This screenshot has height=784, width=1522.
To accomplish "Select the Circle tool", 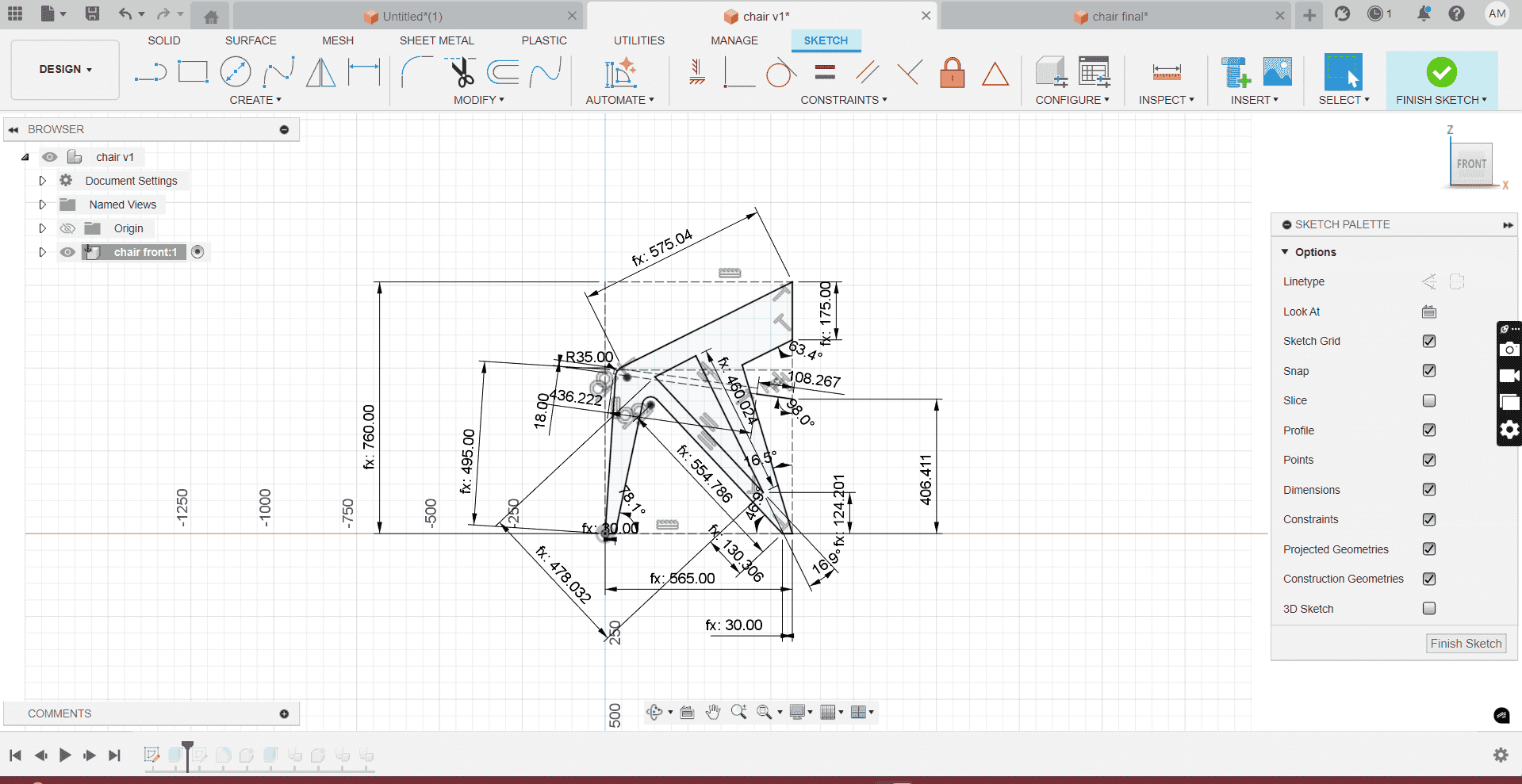I will 236,71.
